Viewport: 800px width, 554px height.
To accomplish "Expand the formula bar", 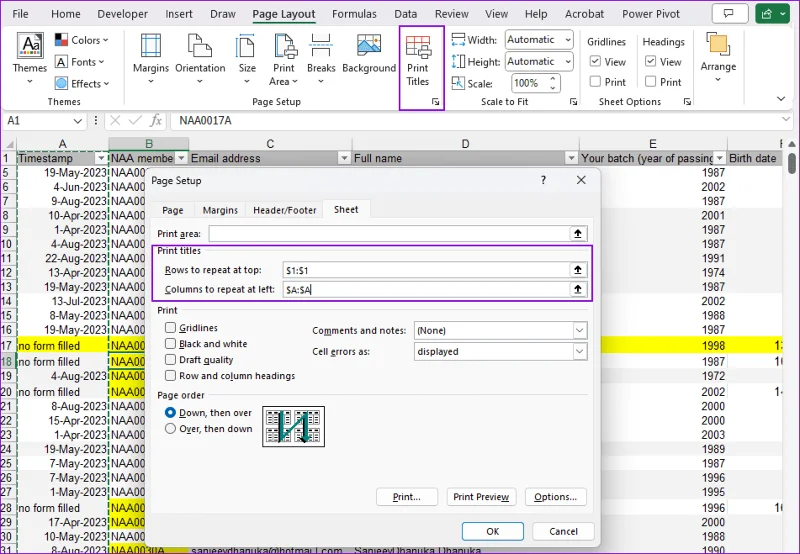I will pyautogui.click(x=786, y=119).
